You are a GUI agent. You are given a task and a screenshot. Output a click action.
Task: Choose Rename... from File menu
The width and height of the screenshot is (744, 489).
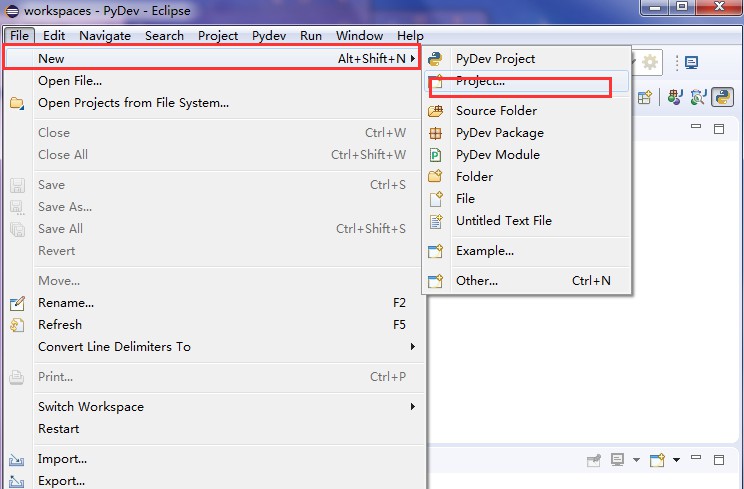pyautogui.click(x=214, y=303)
